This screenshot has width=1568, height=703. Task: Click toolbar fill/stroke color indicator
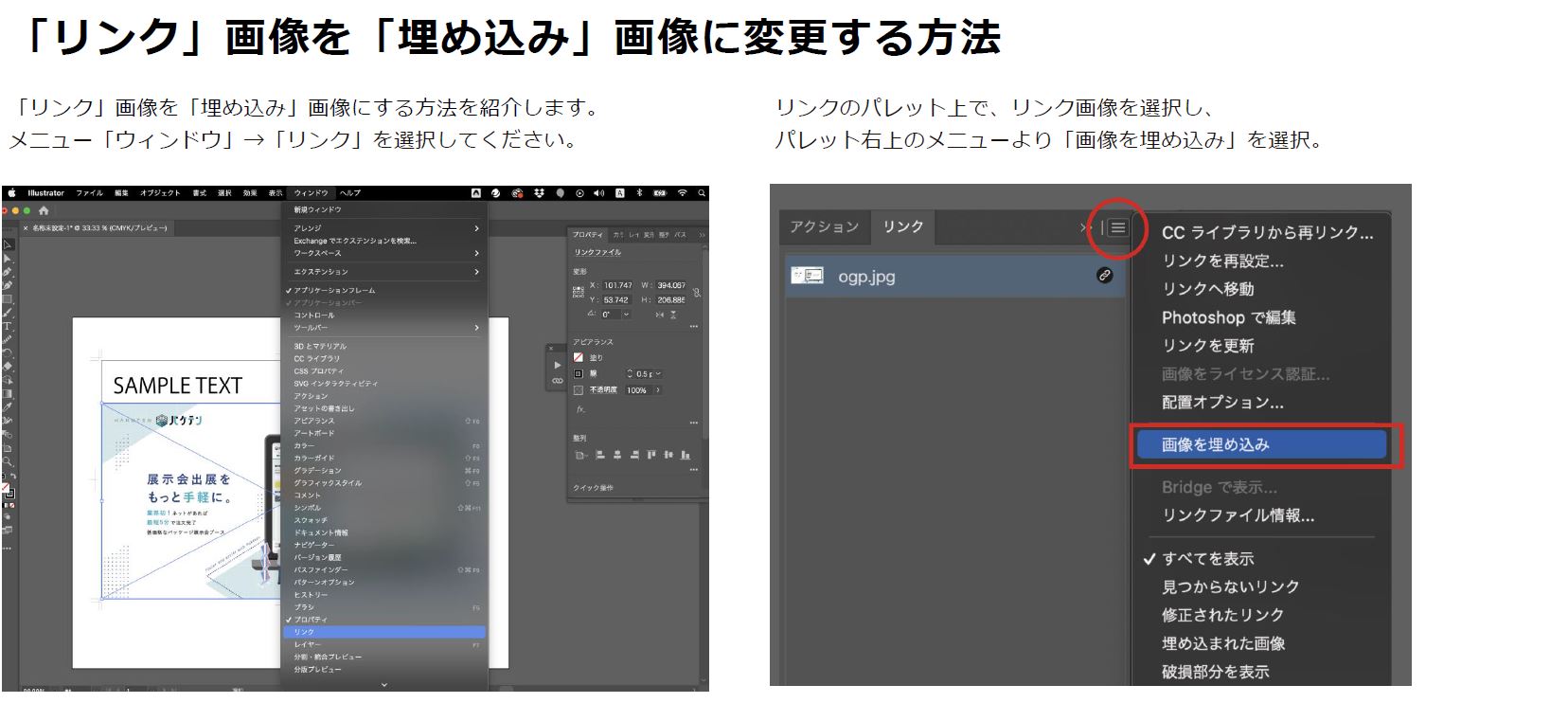coord(8,490)
